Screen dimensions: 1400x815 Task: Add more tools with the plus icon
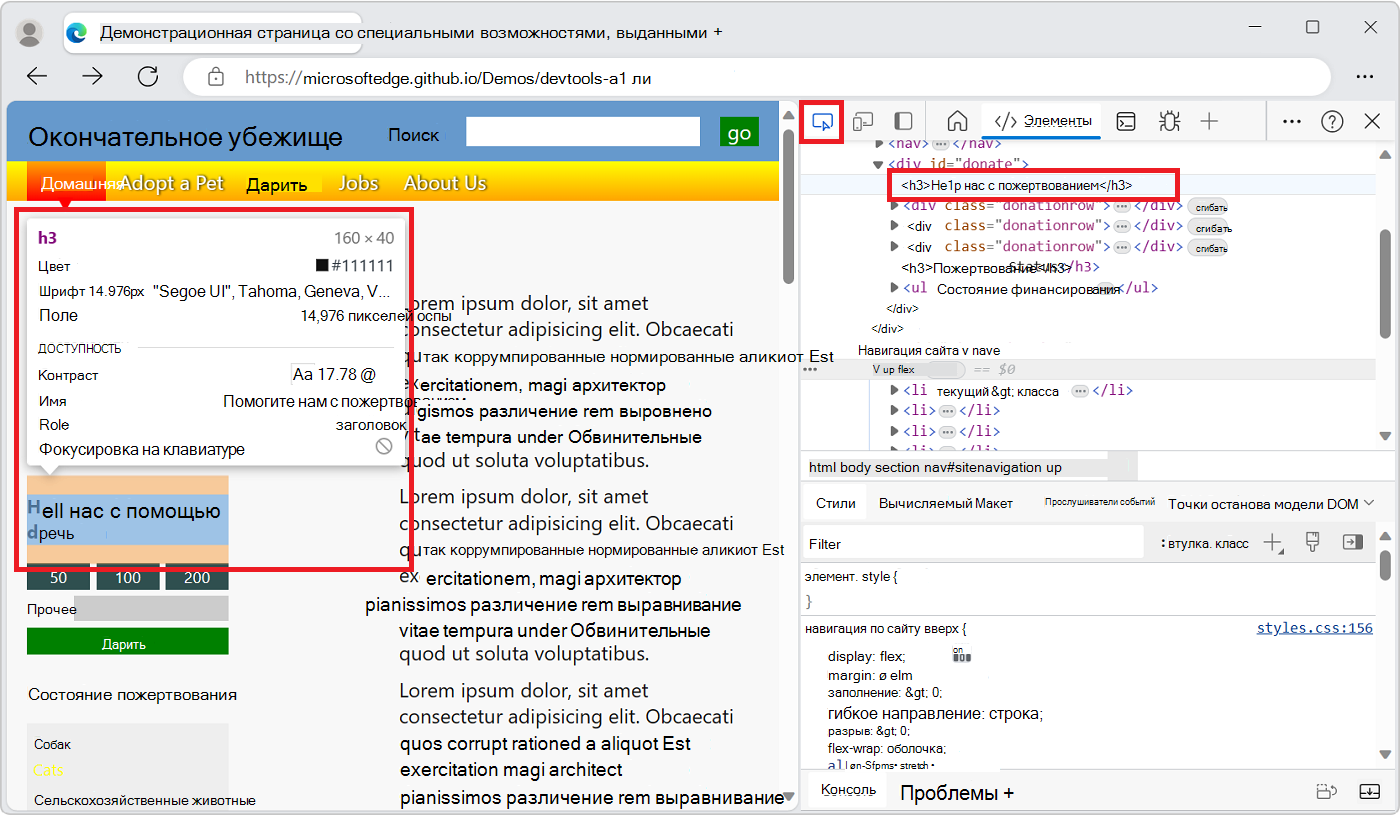click(1209, 121)
